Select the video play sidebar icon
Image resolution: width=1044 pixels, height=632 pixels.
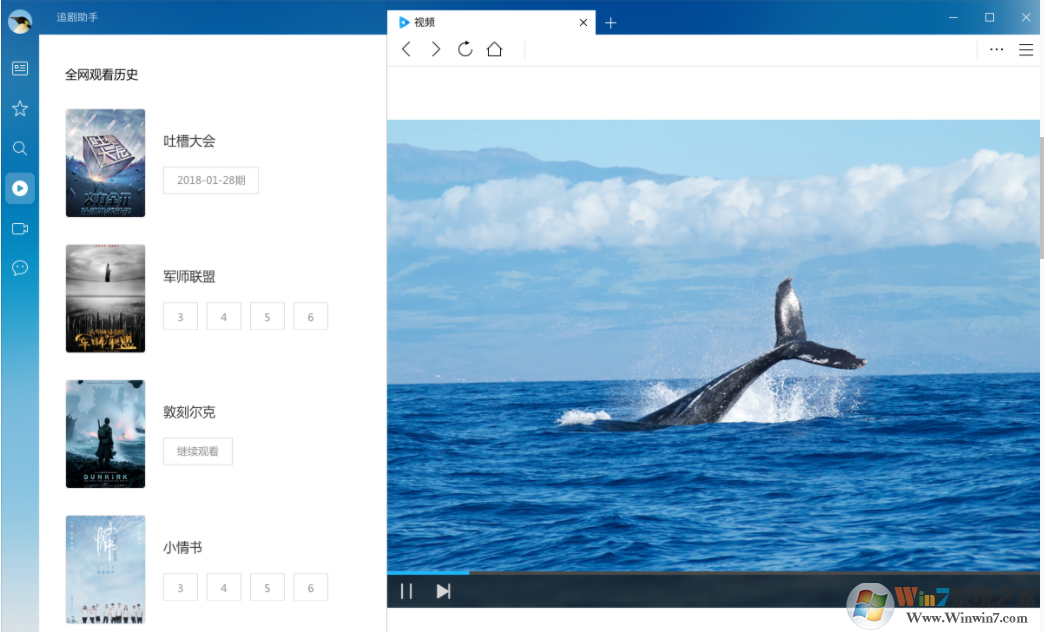pos(19,188)
